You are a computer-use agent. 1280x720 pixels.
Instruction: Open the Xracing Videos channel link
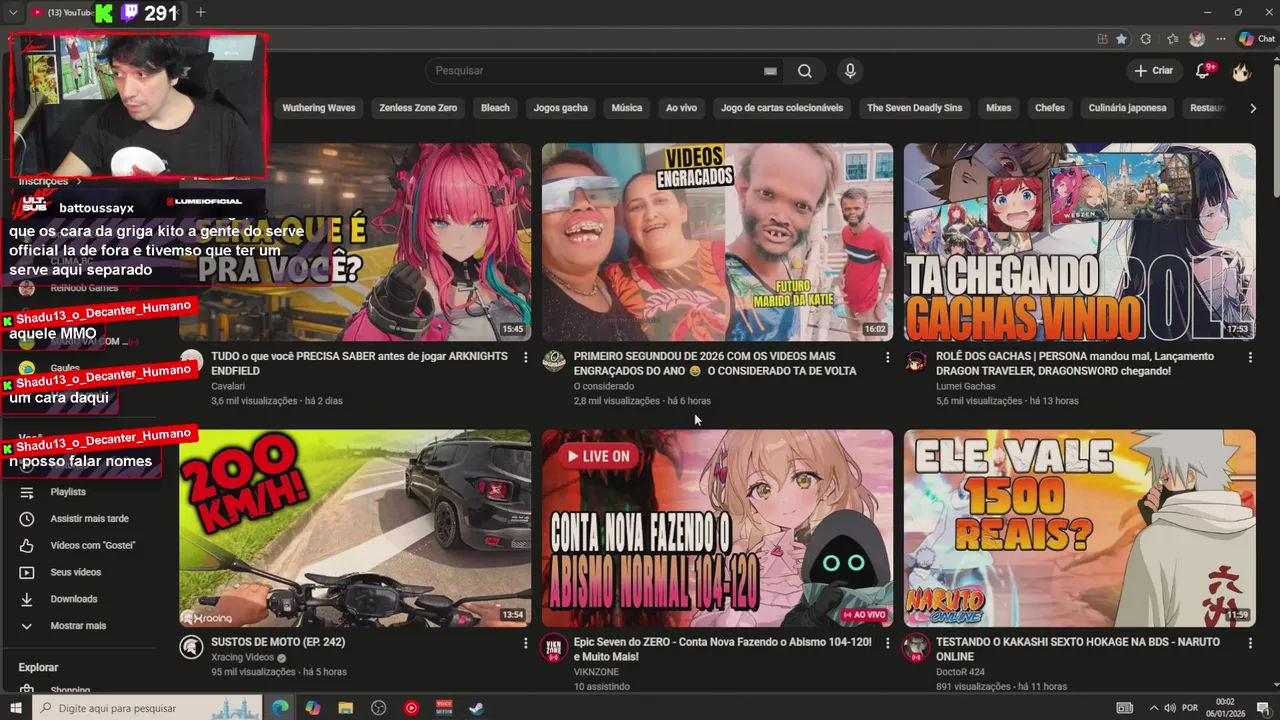(x=242, y=658)
